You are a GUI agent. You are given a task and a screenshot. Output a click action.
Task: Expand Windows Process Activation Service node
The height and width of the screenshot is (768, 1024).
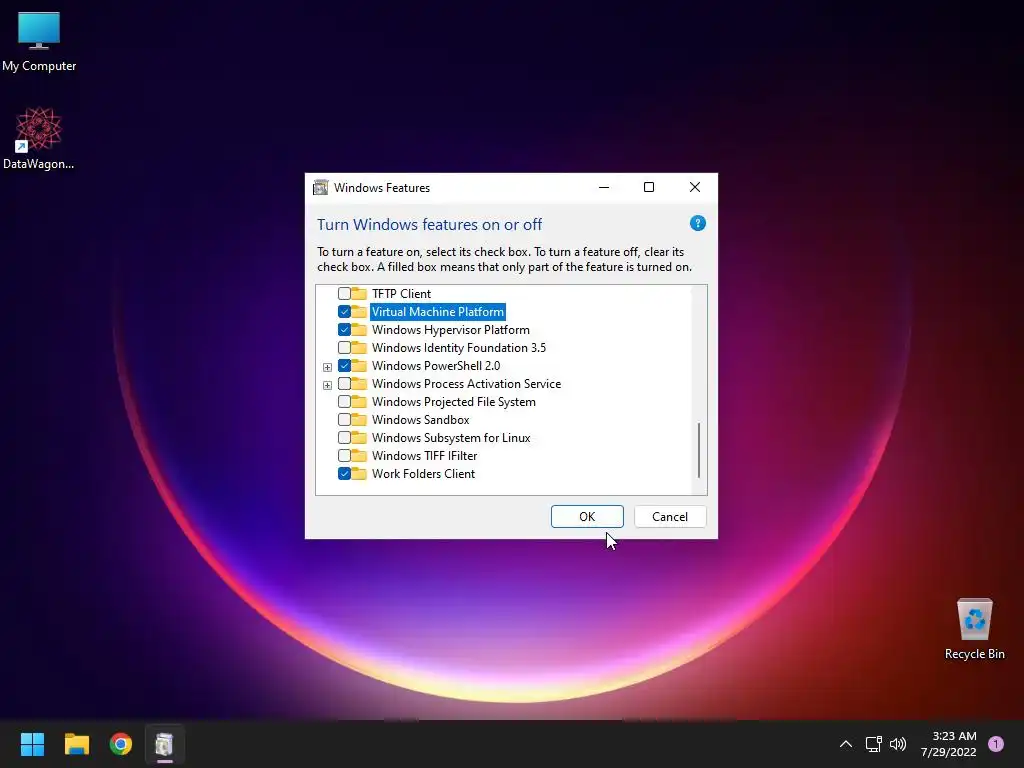327,385
